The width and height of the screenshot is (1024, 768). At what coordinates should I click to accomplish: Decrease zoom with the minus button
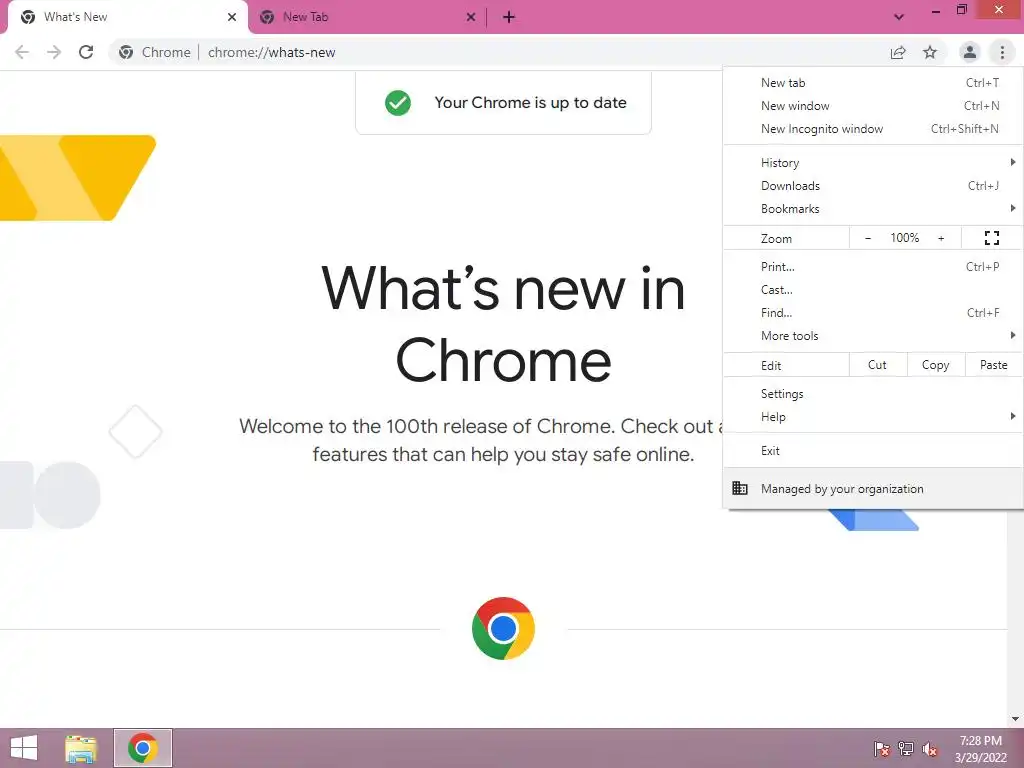[x=868, y=238]
